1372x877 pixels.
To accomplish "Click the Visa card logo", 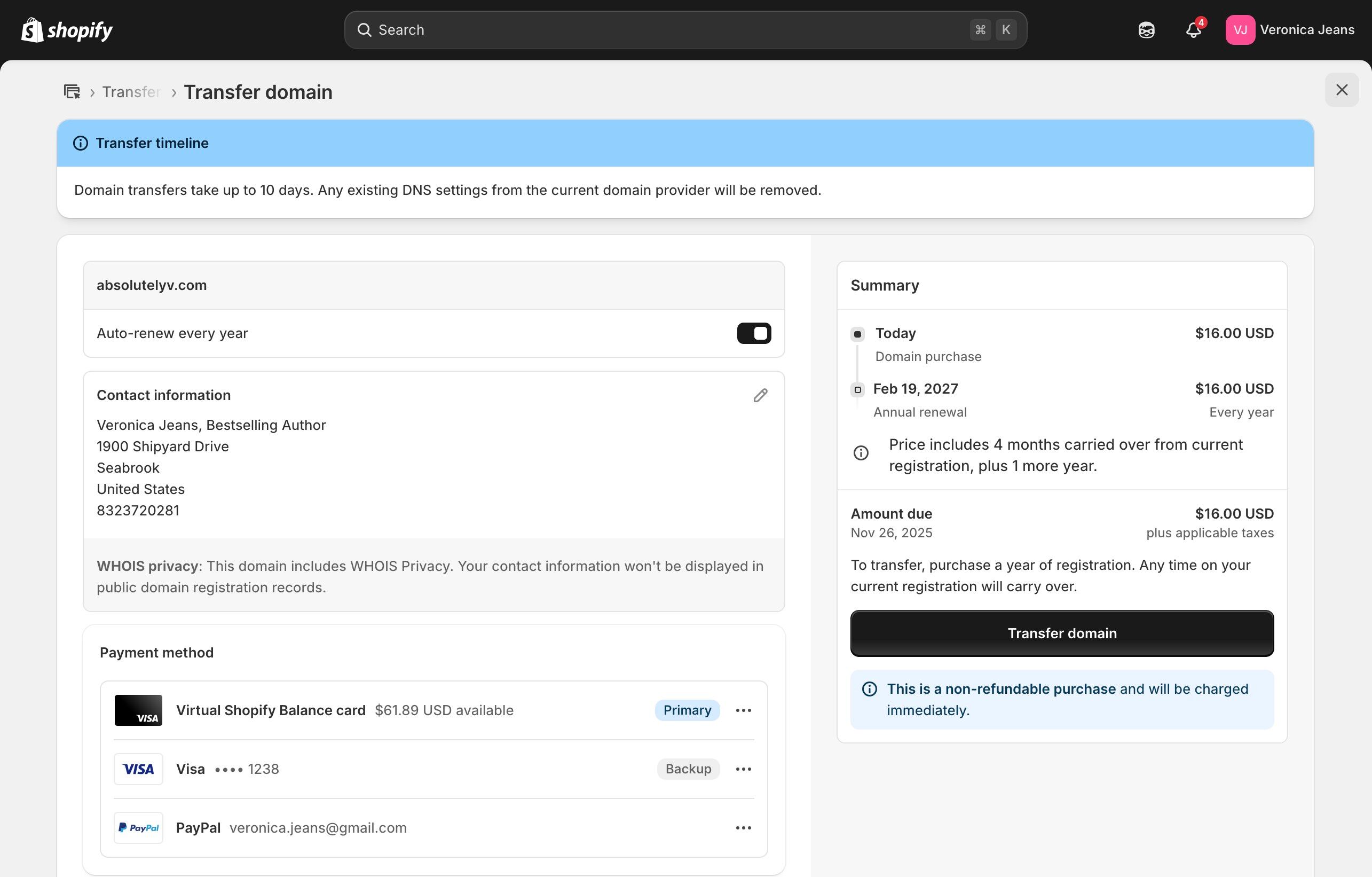I will pyautogui.click(x=138, y=769).
